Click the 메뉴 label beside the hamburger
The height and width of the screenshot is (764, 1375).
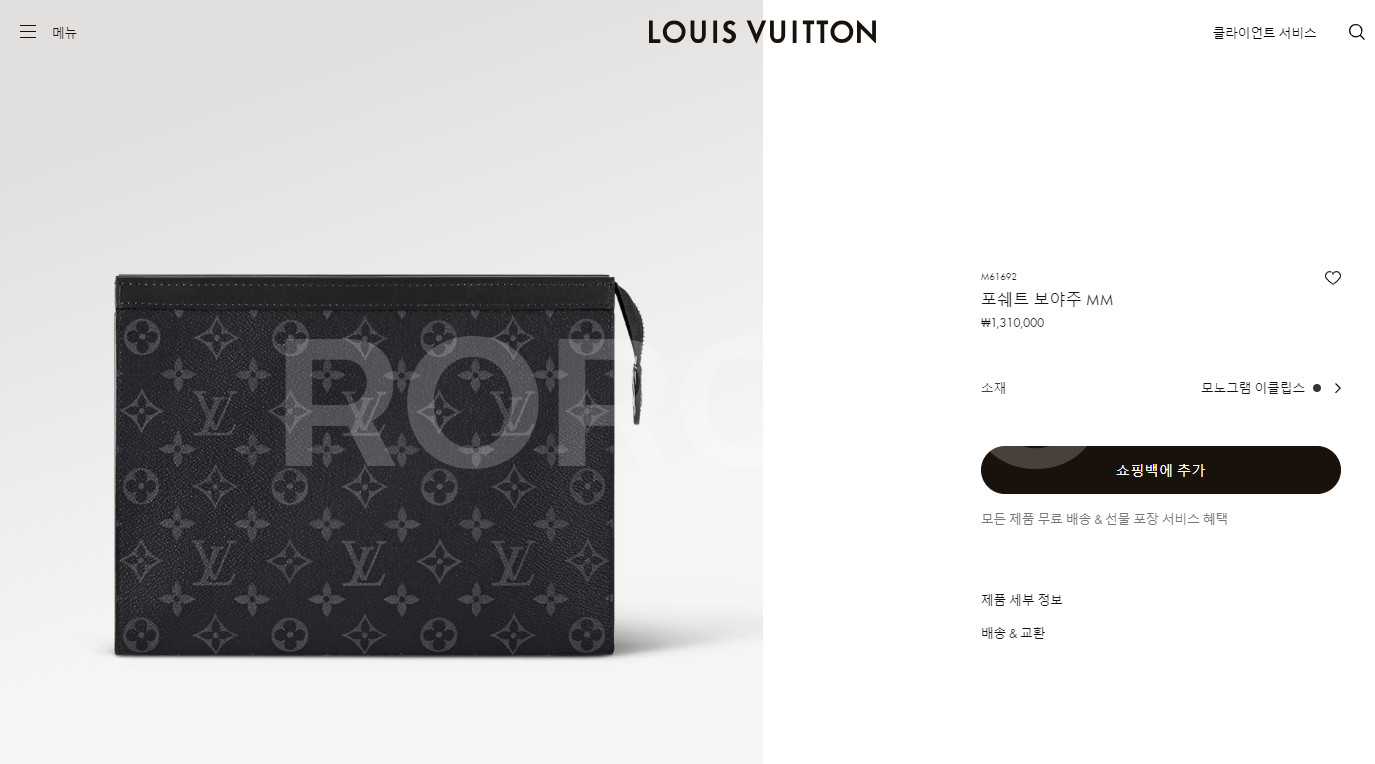click(x=65, y=33)
